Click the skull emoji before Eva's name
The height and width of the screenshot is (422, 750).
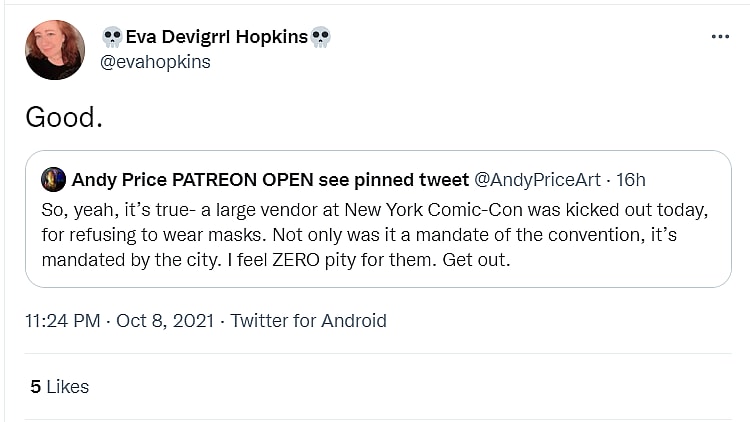(x=112, y=38)
